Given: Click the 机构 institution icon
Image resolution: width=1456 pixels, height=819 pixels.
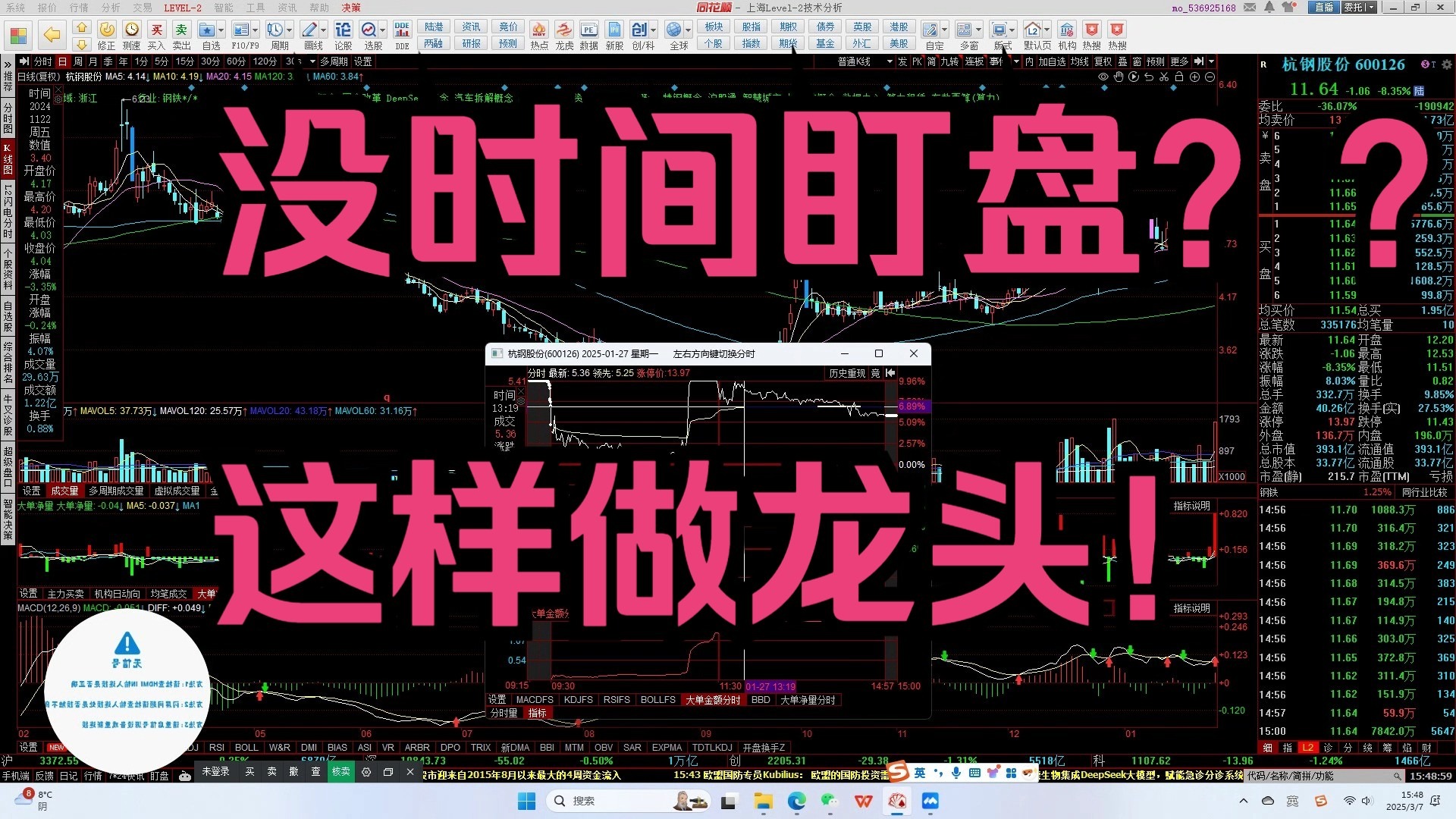Looking at the screenshot, I should click(1066, 30).
